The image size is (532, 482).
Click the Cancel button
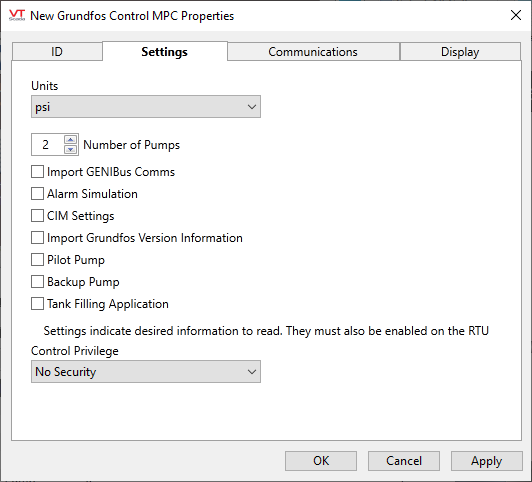(404, 461)
